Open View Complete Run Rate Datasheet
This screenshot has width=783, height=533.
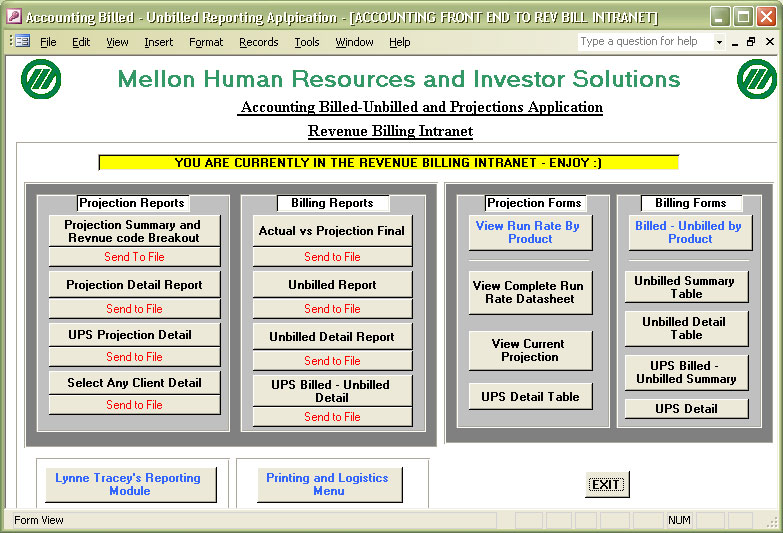click(x=530, y=292)
